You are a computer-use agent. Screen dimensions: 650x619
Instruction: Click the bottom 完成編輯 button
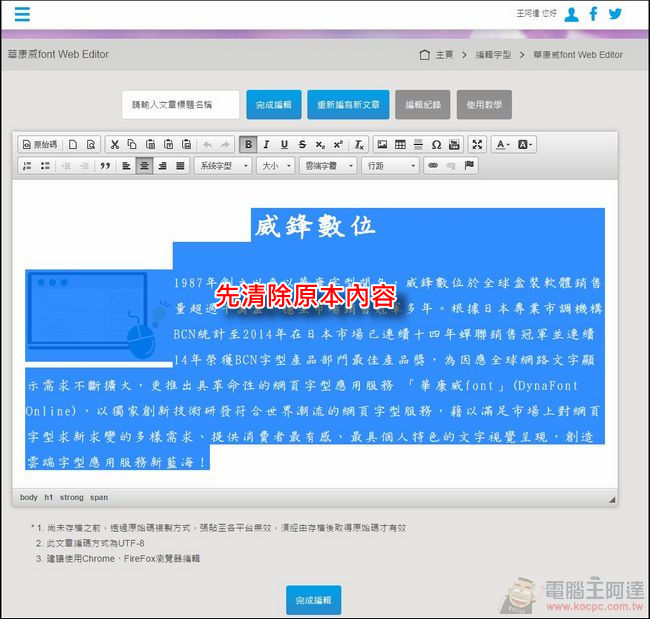click(313, 600)
